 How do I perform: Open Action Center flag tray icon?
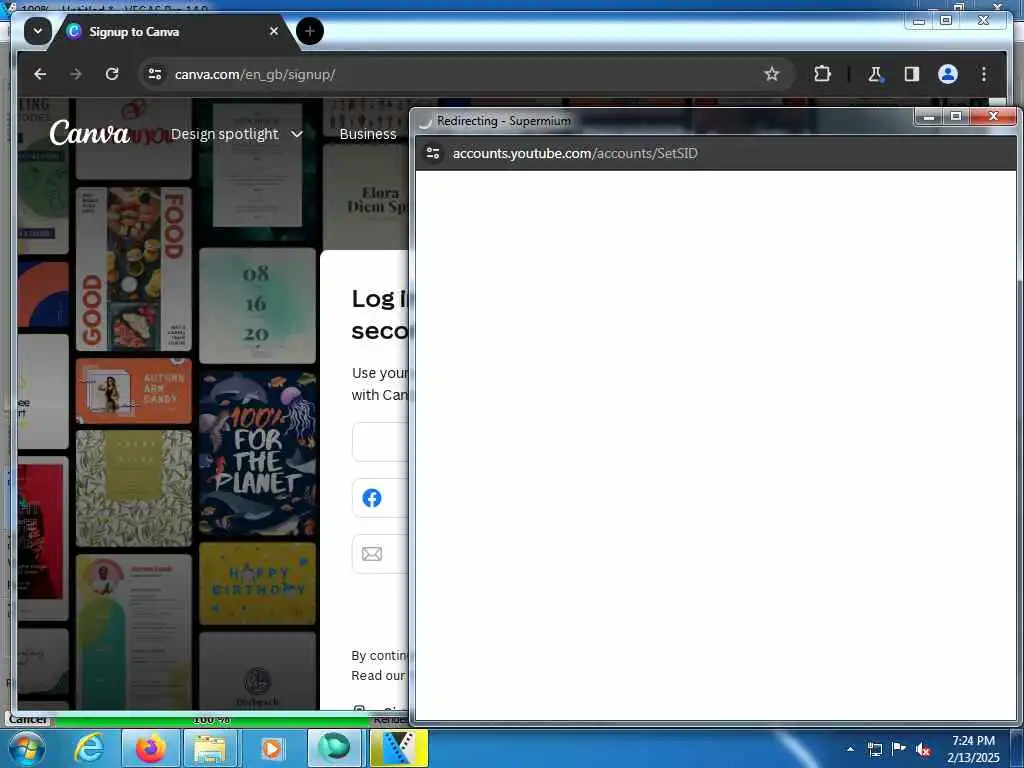tap(899, 748)
